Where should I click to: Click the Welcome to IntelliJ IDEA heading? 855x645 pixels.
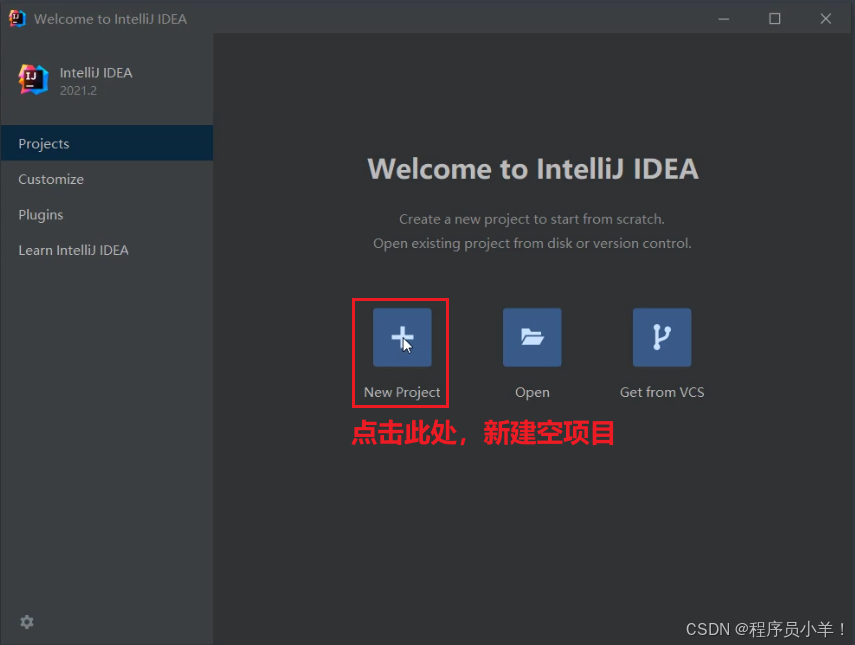click(x=533, y=168)
